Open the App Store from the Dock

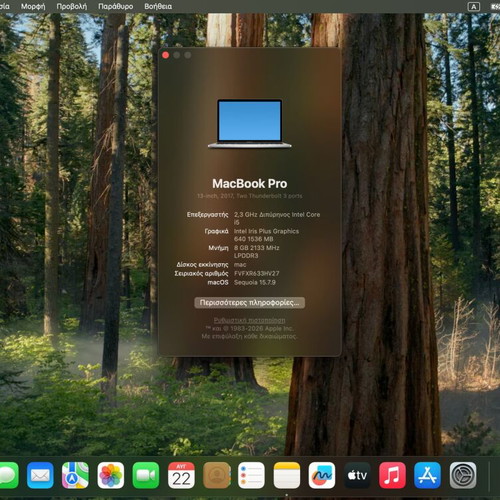point(428,475)
